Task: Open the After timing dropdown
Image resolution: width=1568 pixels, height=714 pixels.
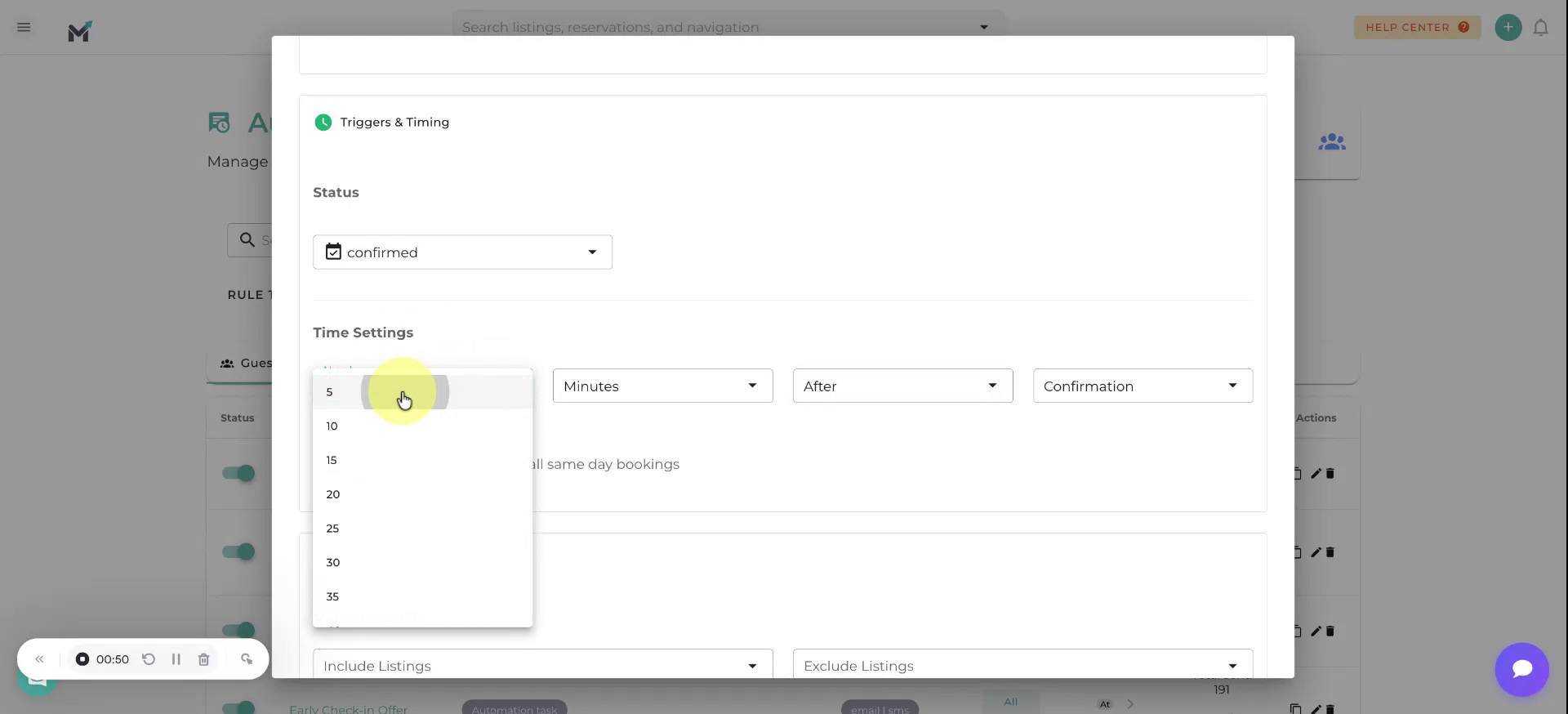Action: click(x=902, y=386)
